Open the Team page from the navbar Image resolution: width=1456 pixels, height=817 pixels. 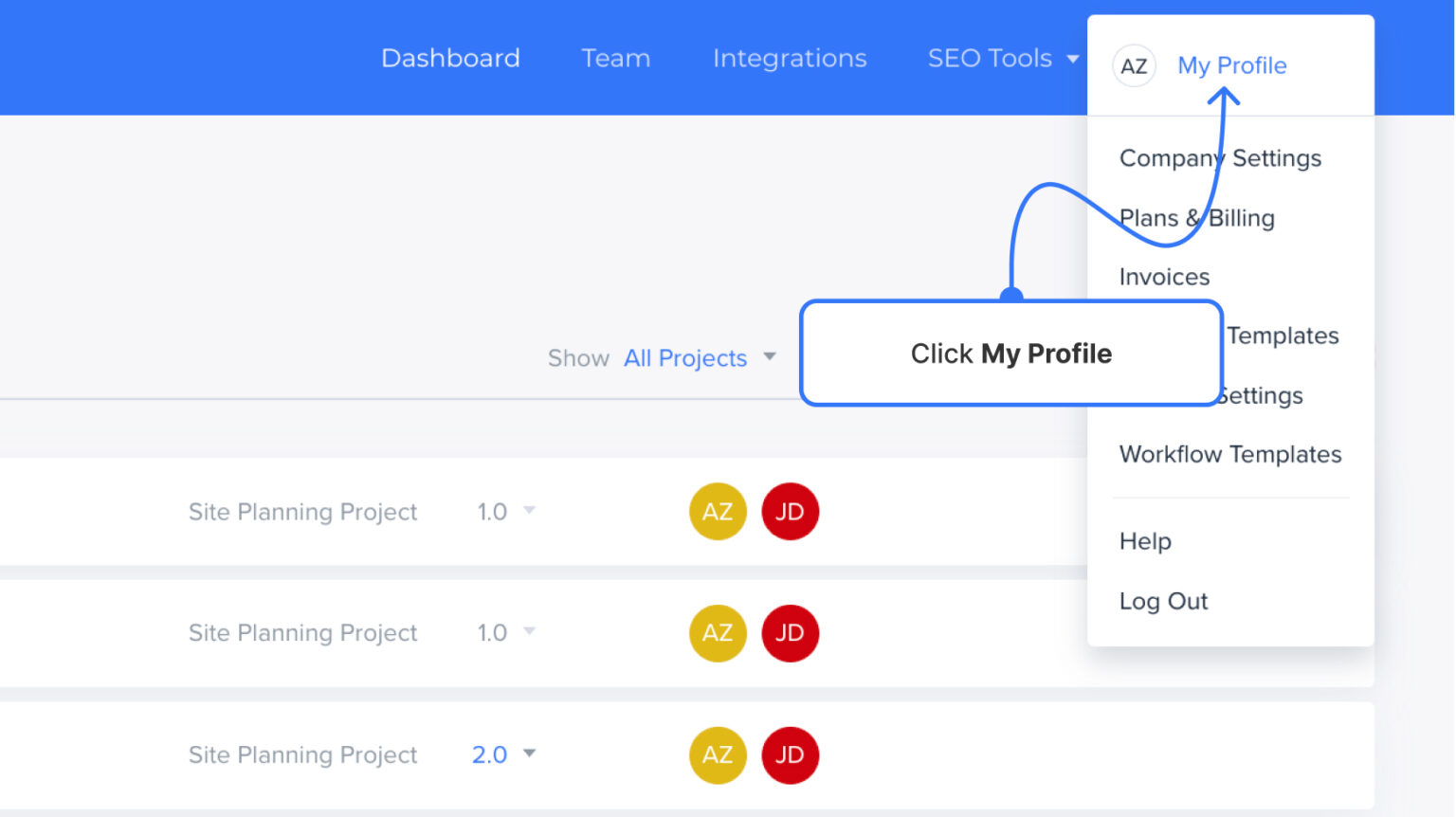pyautogui.click(x=615, y=58)
